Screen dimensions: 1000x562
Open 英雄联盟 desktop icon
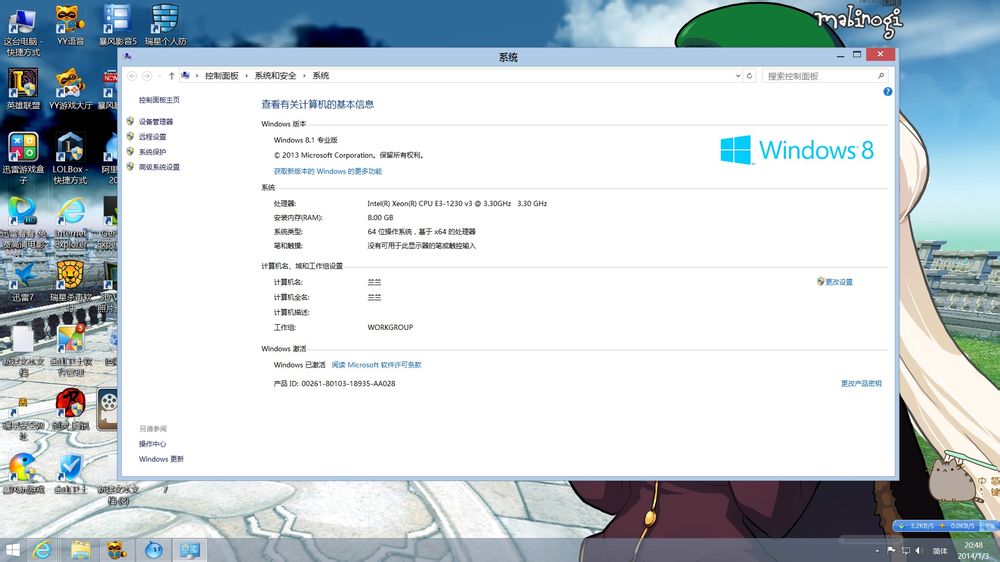[x=23, y=89]
